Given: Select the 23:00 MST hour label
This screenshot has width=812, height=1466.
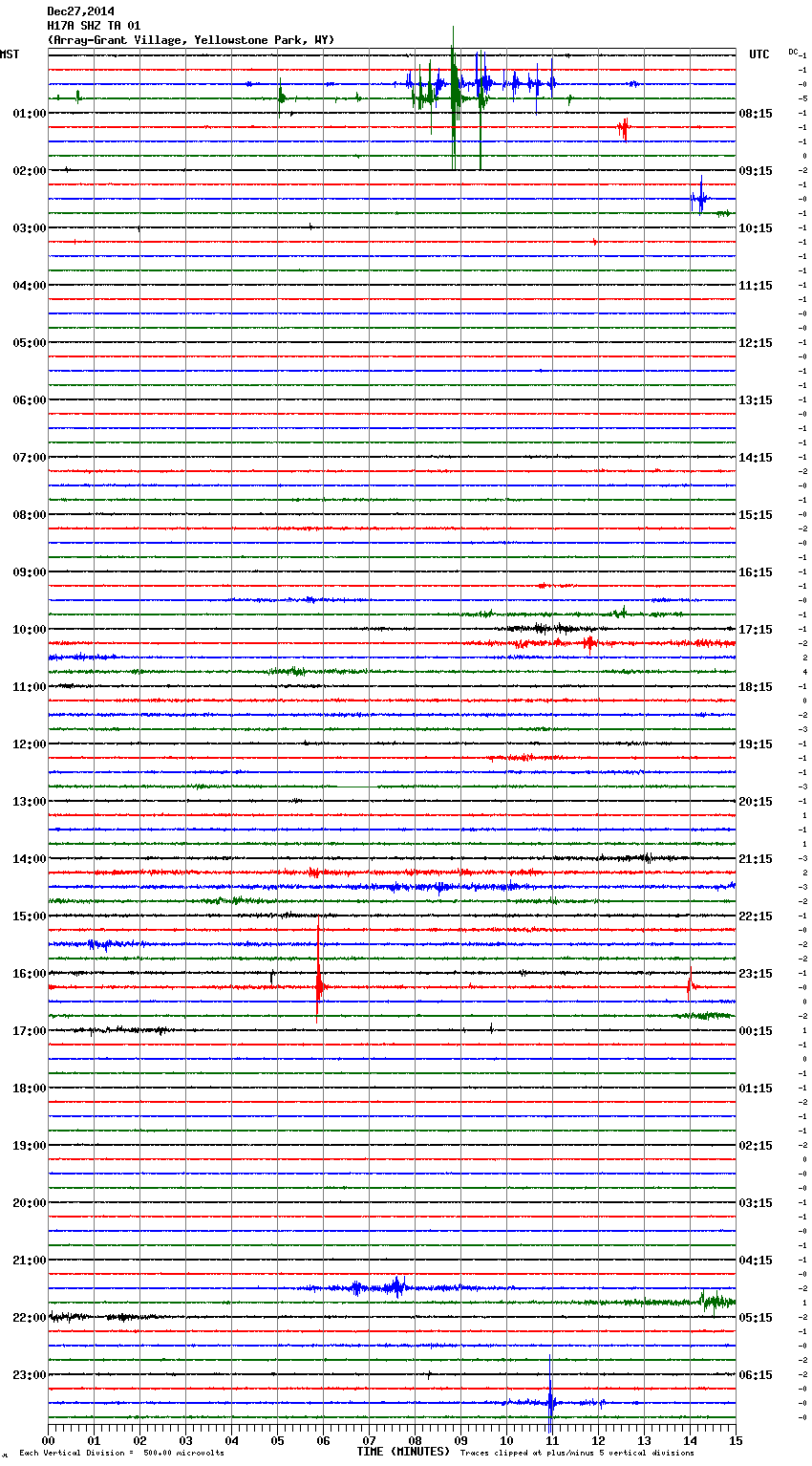Looking at the screenshot, I should coord(30,1375).
